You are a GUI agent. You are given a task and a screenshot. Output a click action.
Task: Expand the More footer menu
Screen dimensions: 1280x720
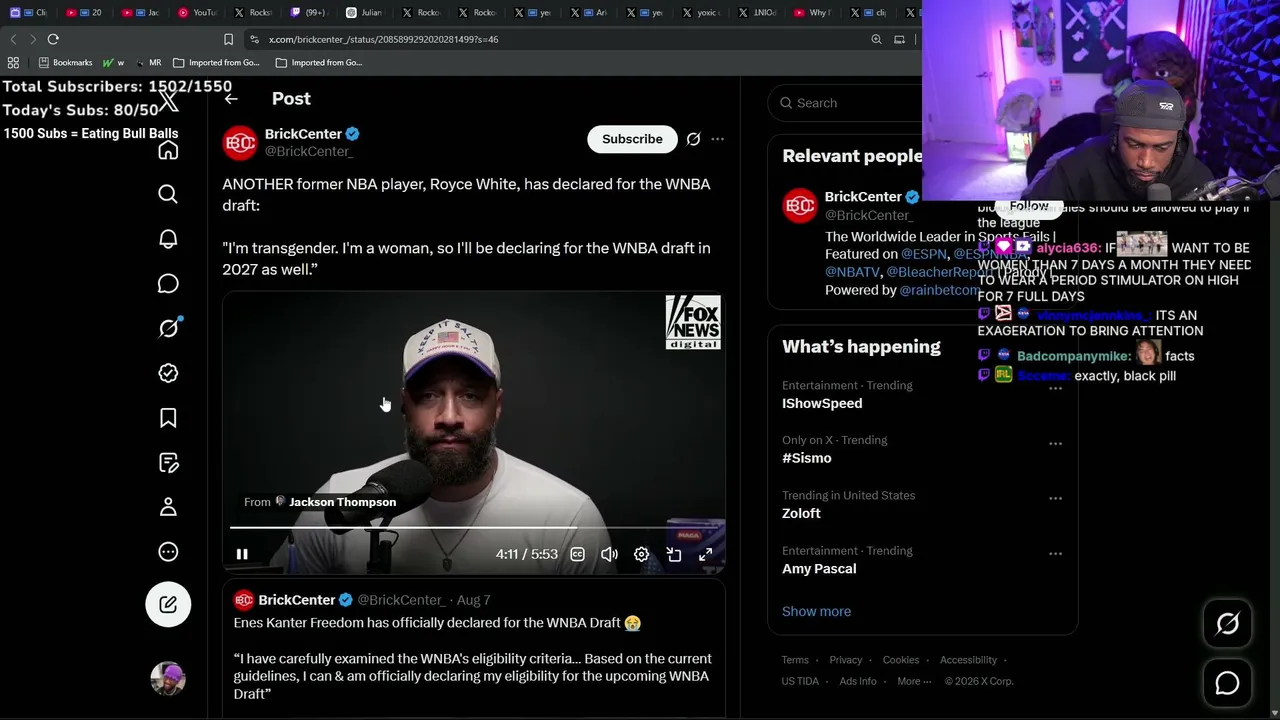pyautogui.click(x=913, y=681)
